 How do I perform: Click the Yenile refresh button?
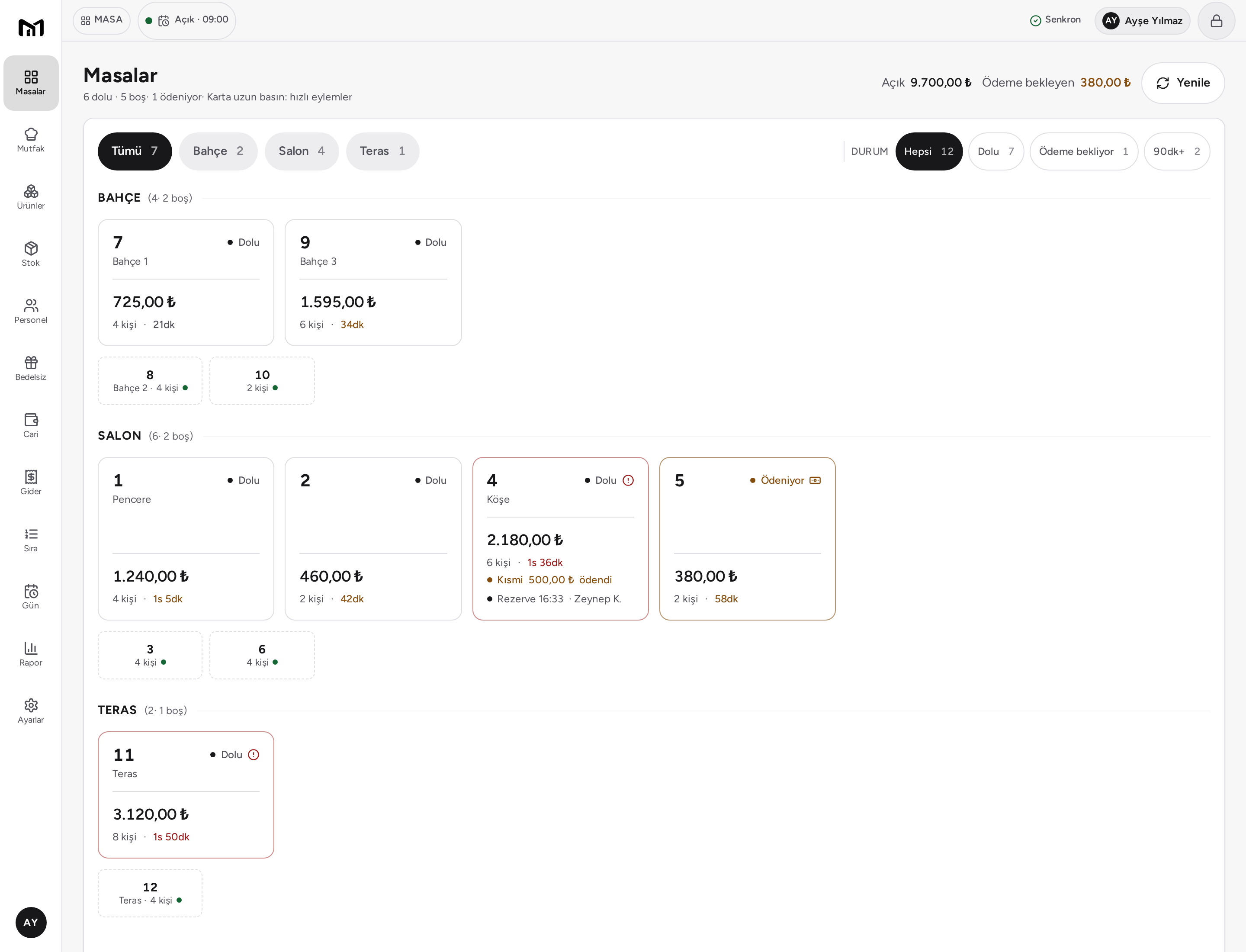(x=1182, y=83)
